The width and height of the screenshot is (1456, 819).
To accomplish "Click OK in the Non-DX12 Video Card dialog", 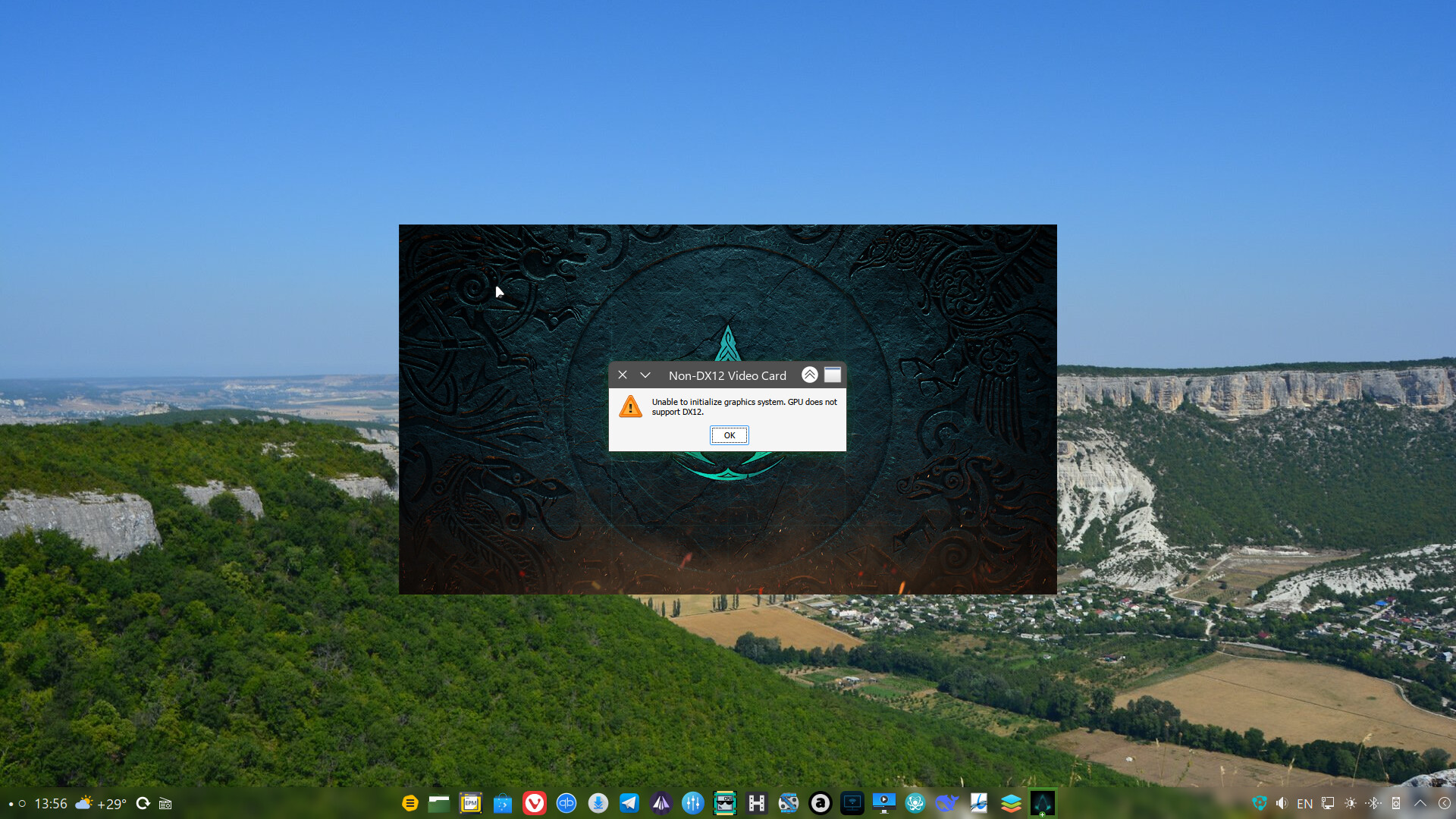I will 729,435.
